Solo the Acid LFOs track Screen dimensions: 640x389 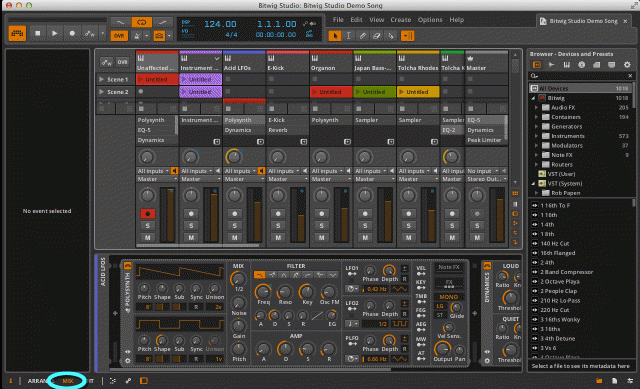pos(235,225)
